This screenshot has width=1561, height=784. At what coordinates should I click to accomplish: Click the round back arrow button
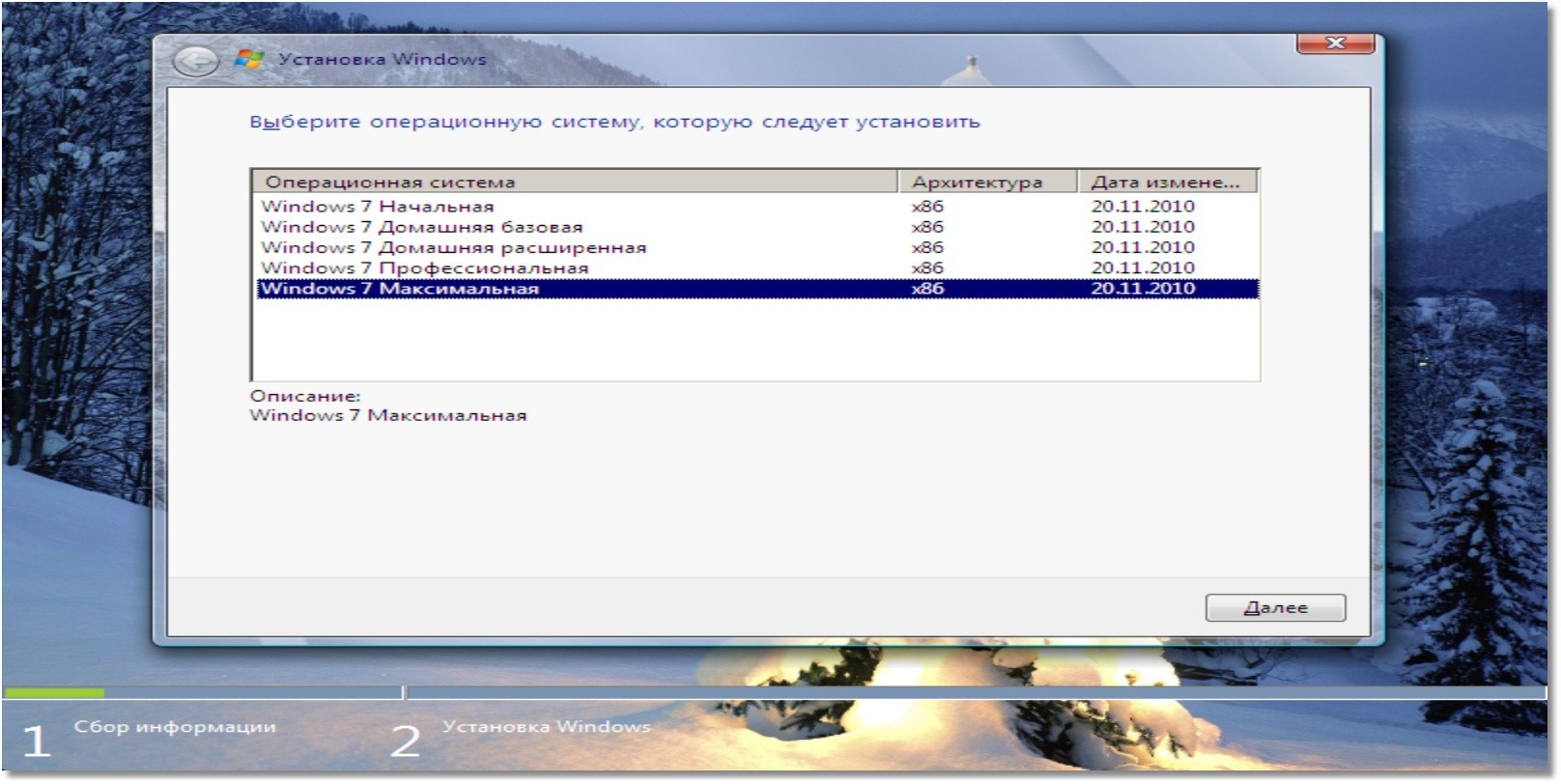(x=194, y=61)
